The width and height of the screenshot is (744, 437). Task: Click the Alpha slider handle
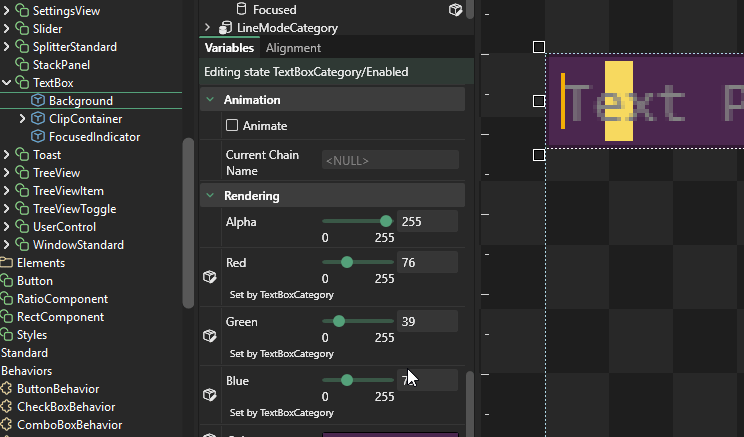click(386, 221)
